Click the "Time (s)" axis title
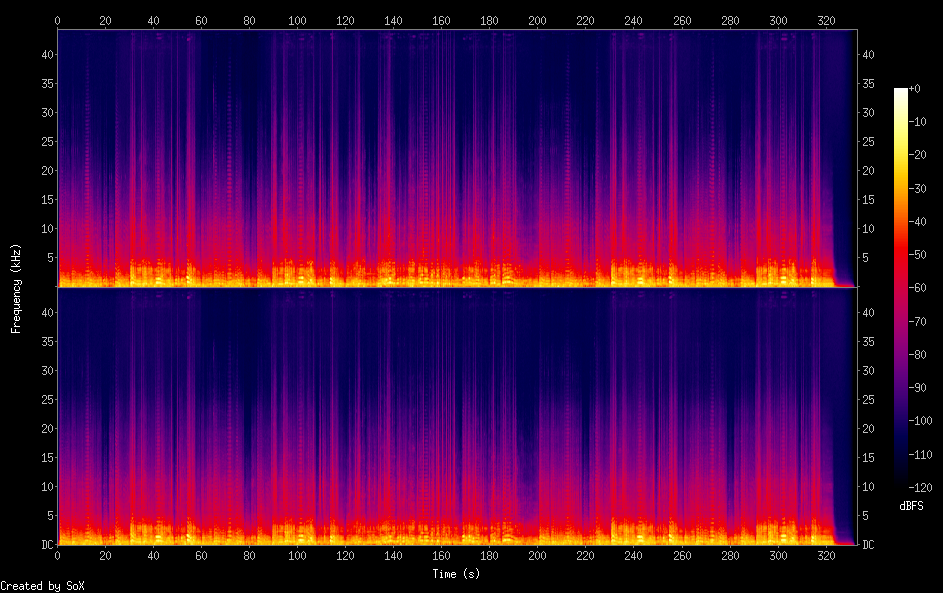 [456, 574]
